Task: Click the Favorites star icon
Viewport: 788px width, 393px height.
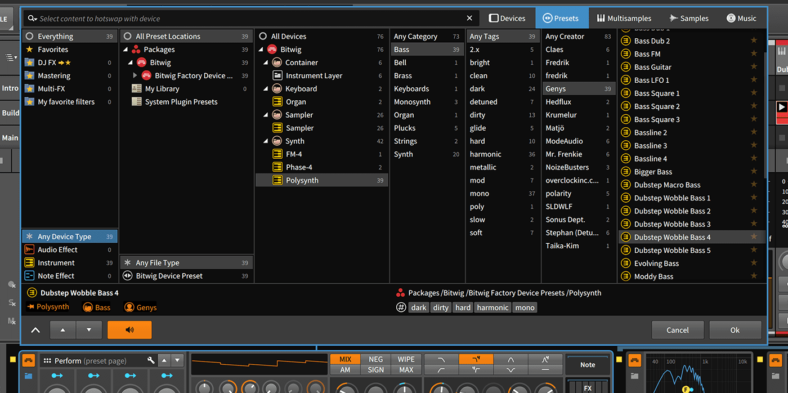Action: pyautogui.click(x=29, y=49)
